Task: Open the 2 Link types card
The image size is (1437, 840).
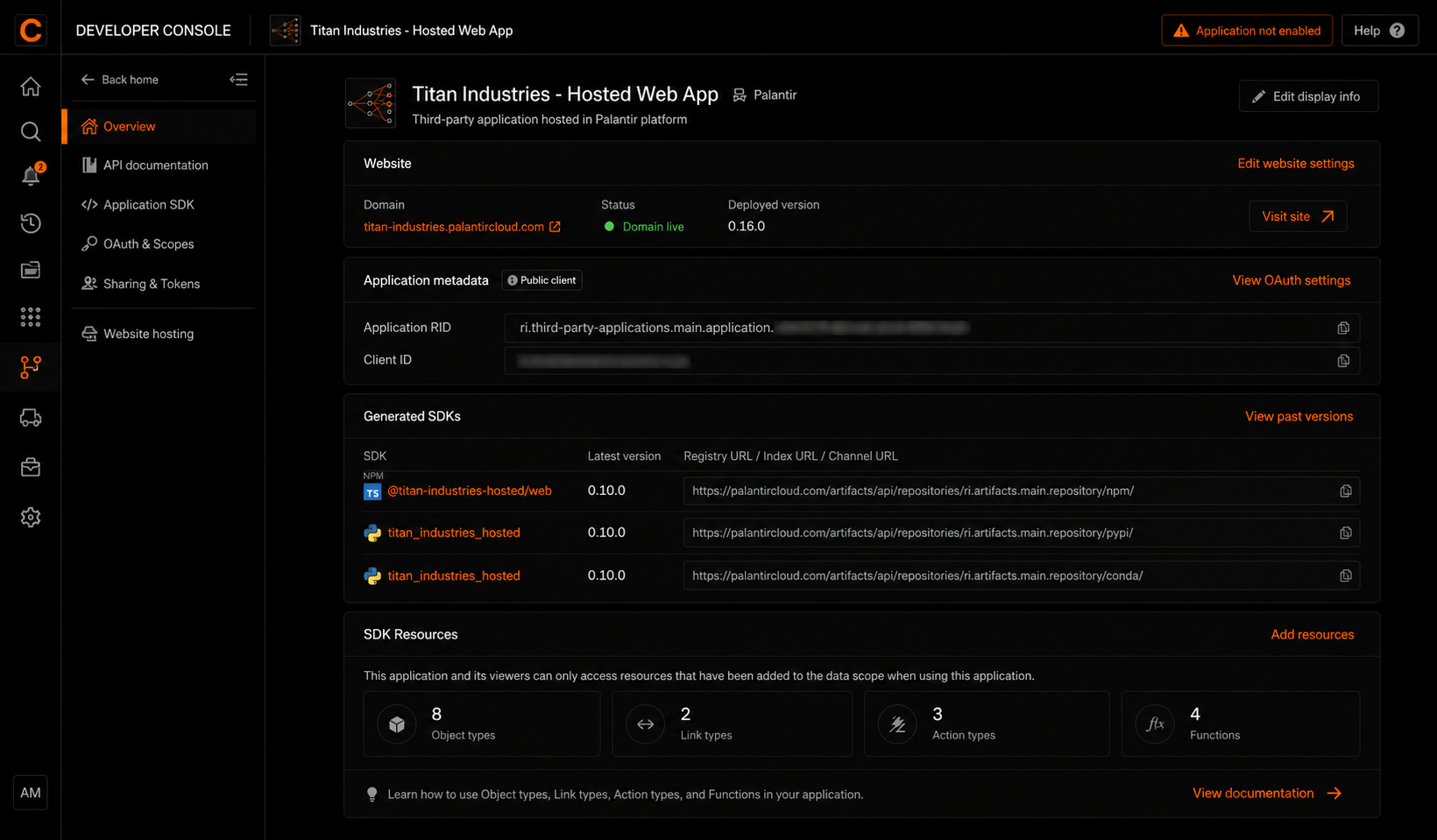Action: click(733, 724)
